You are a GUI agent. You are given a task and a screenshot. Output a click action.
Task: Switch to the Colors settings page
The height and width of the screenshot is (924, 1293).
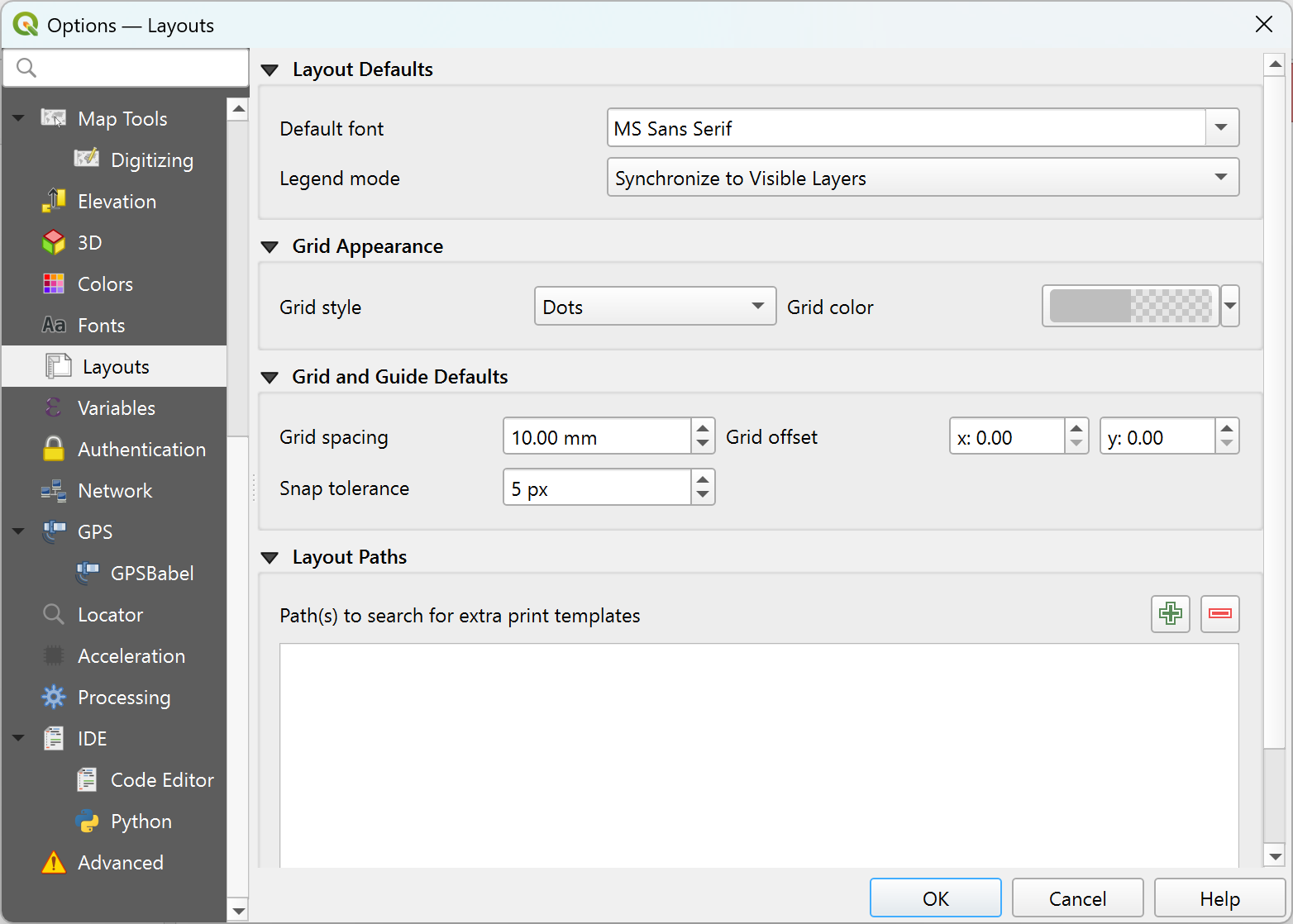click(x=105, y=283)
